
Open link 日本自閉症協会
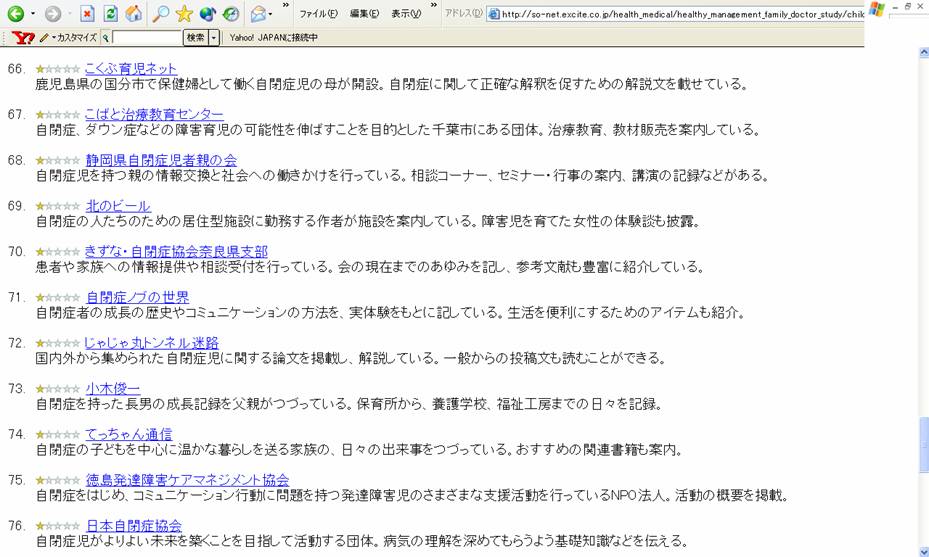(x=134, y=525)
